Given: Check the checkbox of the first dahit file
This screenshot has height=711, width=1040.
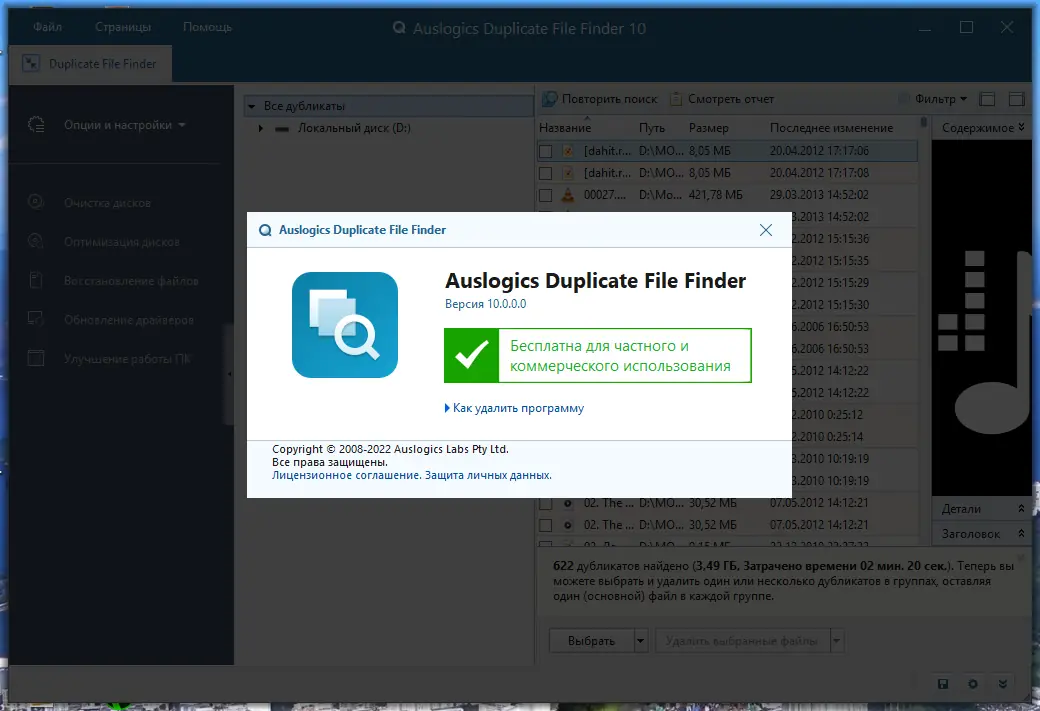Looking at the screenshot, I should click(546, 150).
